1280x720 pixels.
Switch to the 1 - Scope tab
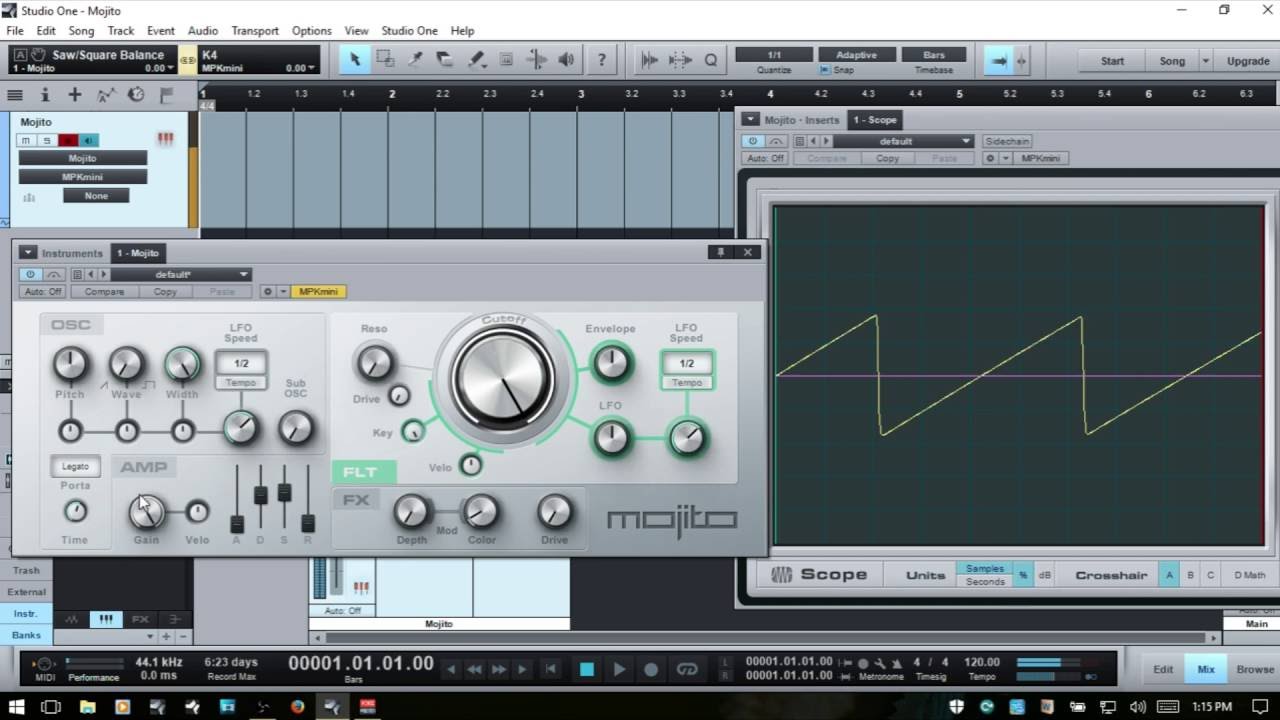pyautogui.click(x=875, y=120)
